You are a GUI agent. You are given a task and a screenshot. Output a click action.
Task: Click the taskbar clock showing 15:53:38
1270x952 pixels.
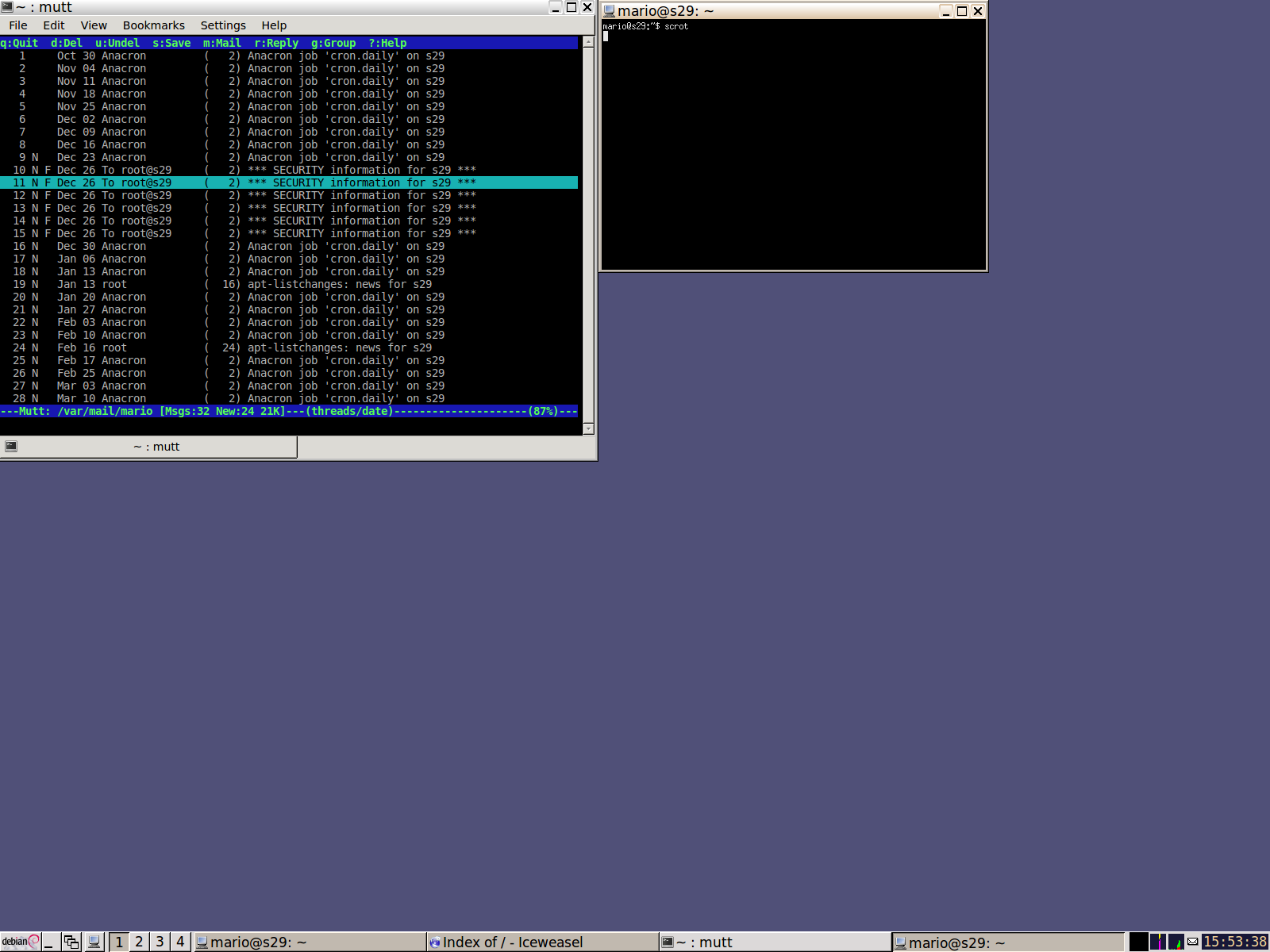point(1235,942)
